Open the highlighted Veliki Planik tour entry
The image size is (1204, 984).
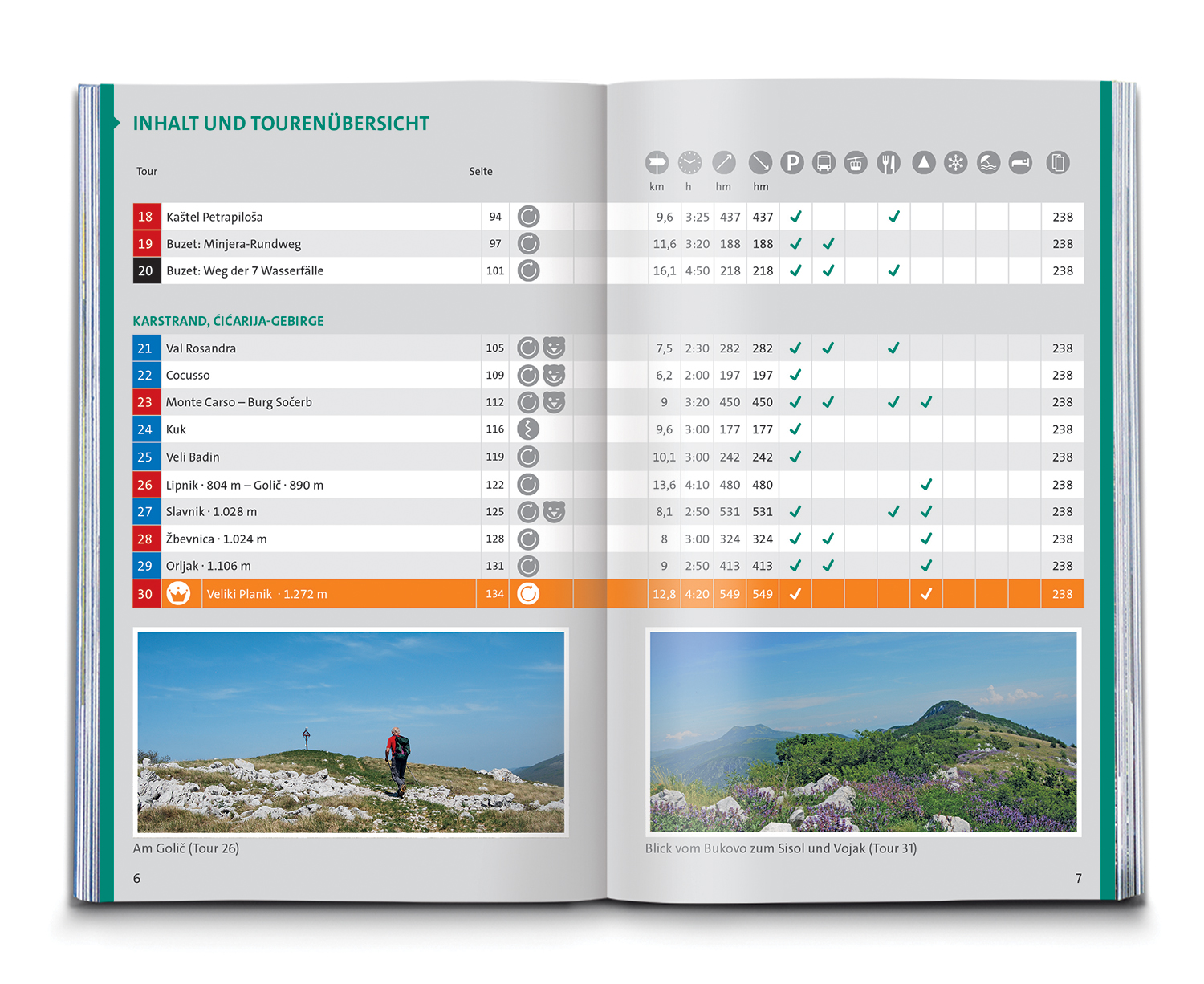tap(266, 594)
